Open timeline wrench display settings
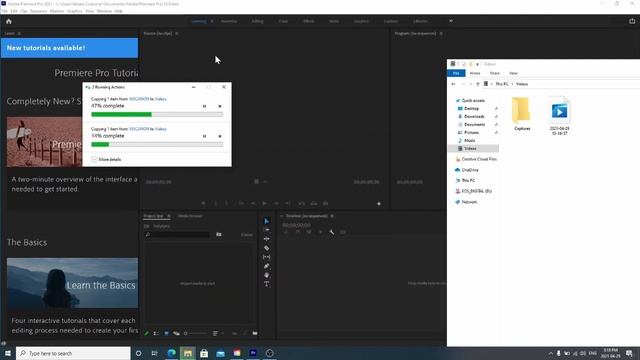This screenshot has height=360, width=640. click(x=331, y=232)
